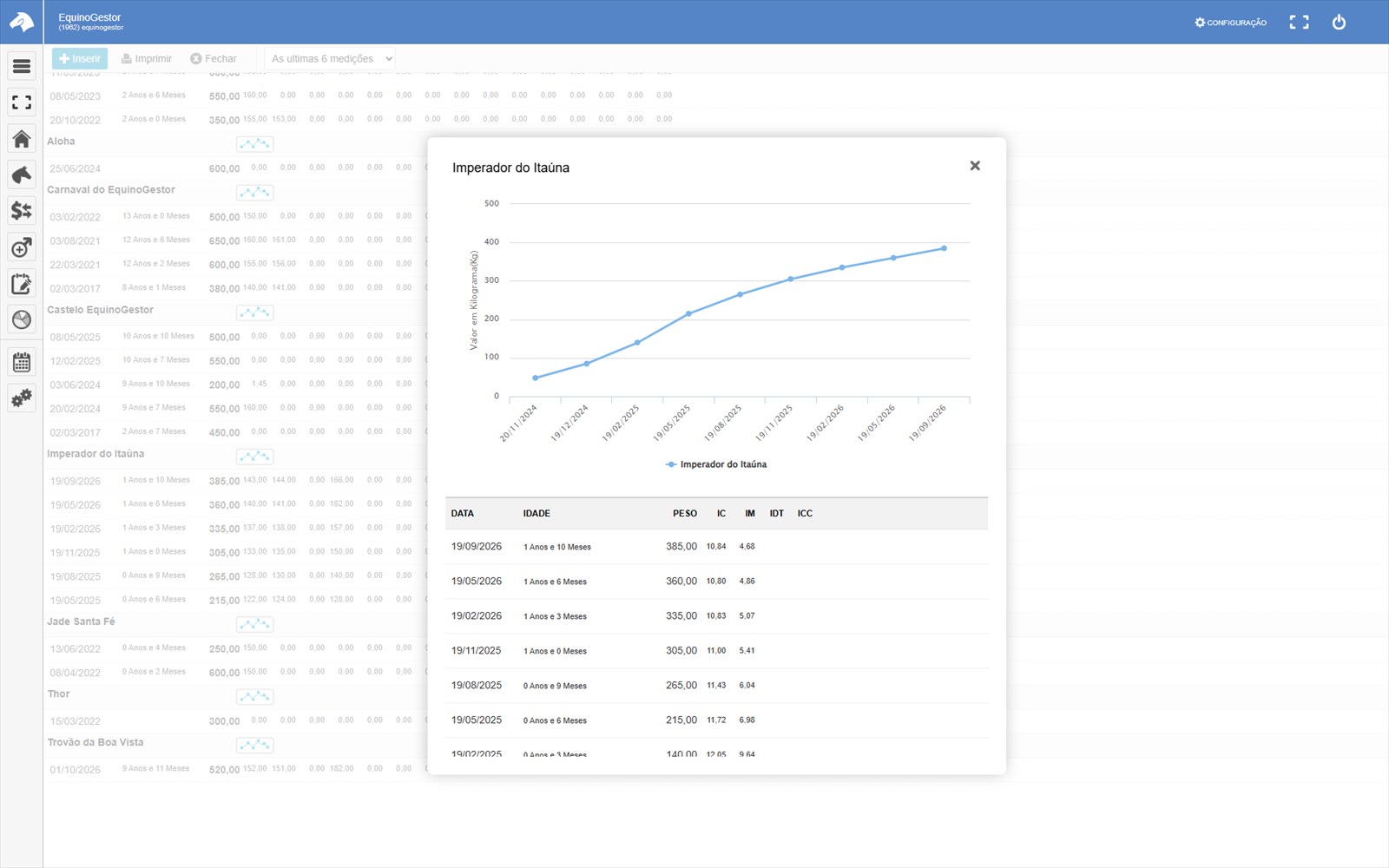Open chart icon for Trovão da Boa Vista

[x=255, y=746]
